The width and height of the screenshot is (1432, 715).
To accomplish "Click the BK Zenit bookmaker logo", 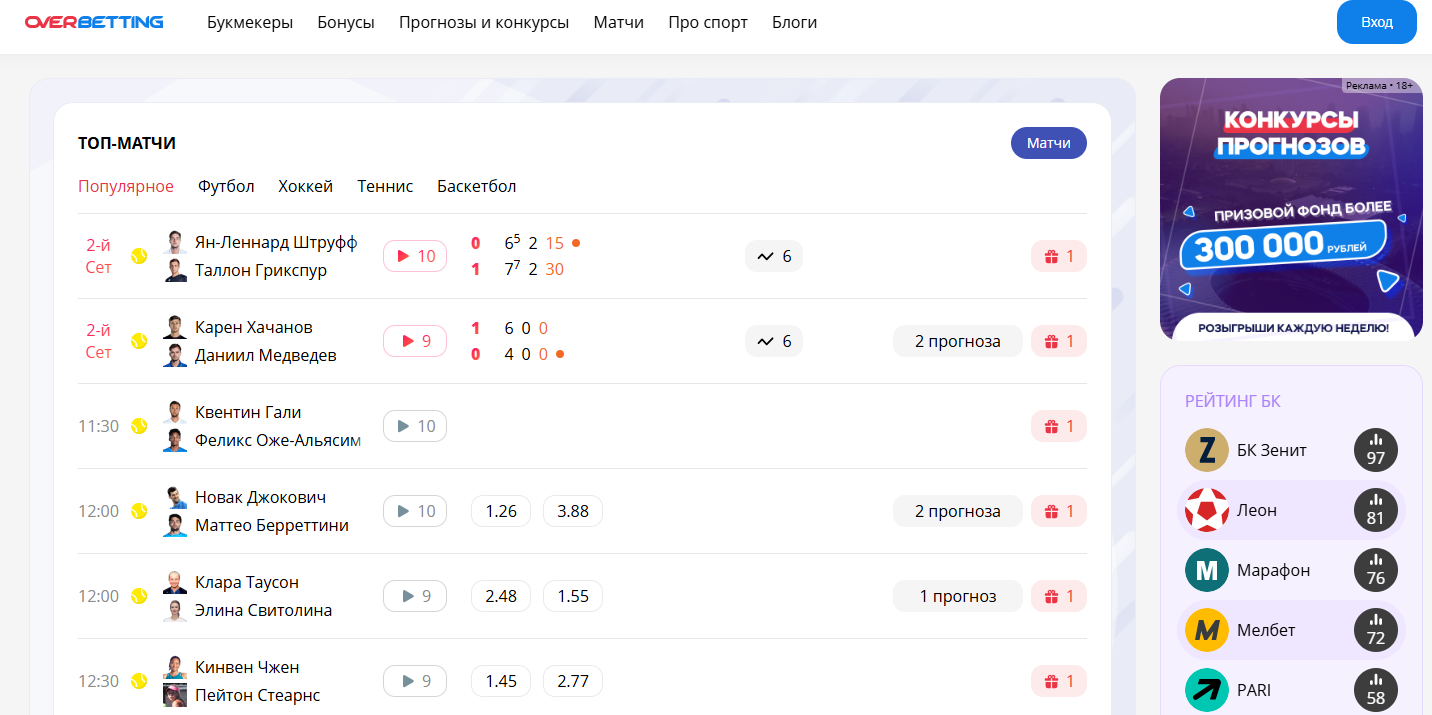I will coord(1206,450).
